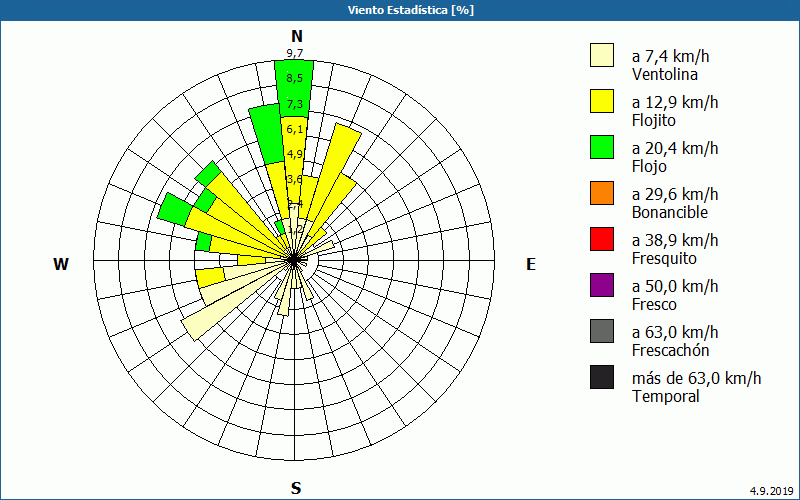Click the 'a 20,4 km/h' legend text
The height and width of the screenshot is (500, 800).
675,148
